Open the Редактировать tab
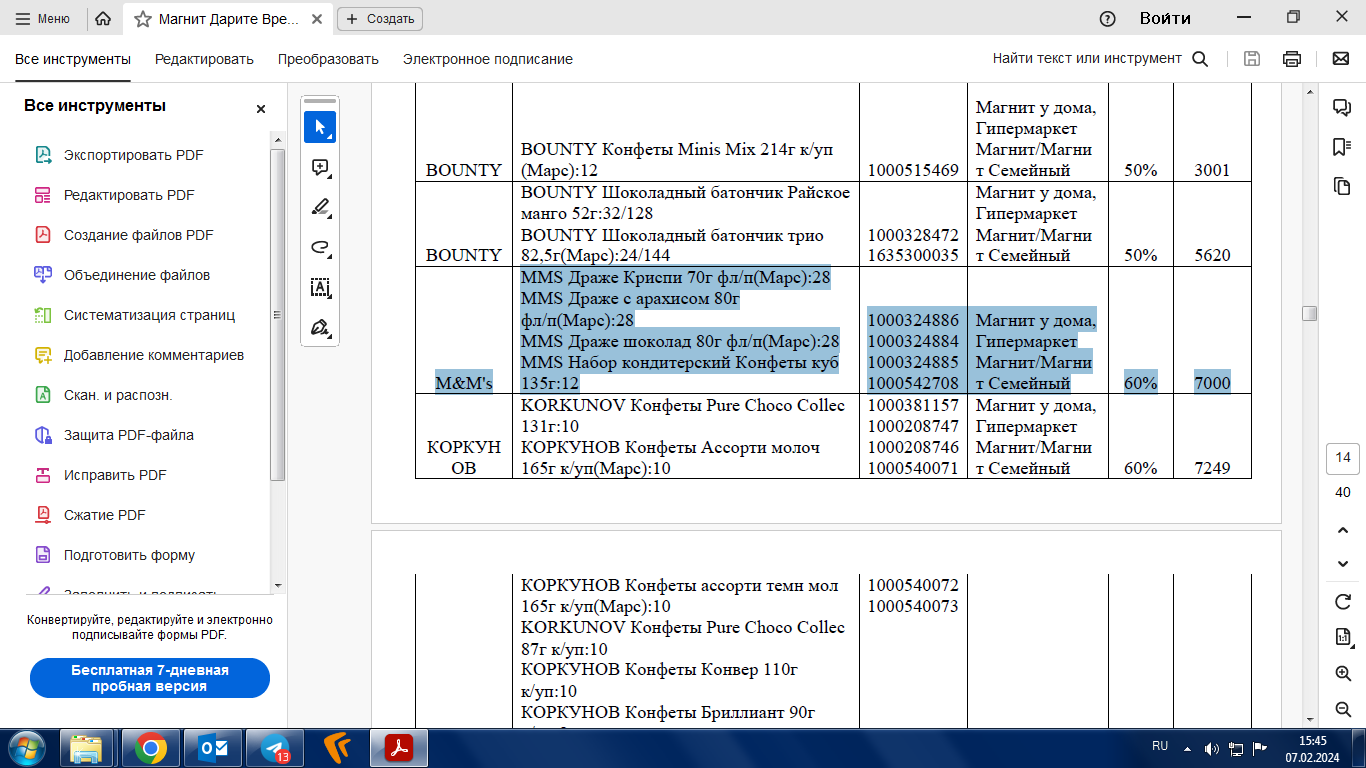This screenshot has width=1366, height=768. tap(204, 59)
